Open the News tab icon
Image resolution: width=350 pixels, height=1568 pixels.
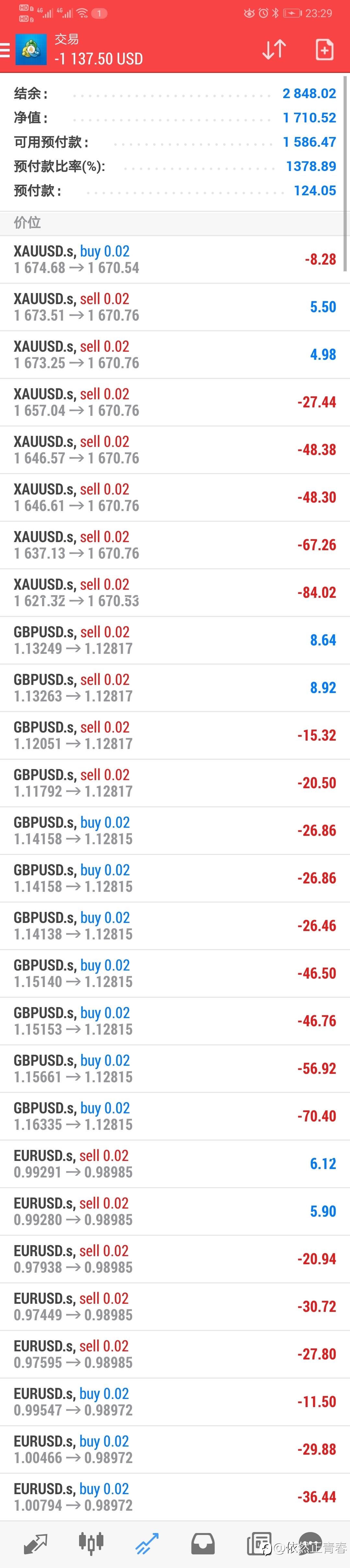point(259,1544)
